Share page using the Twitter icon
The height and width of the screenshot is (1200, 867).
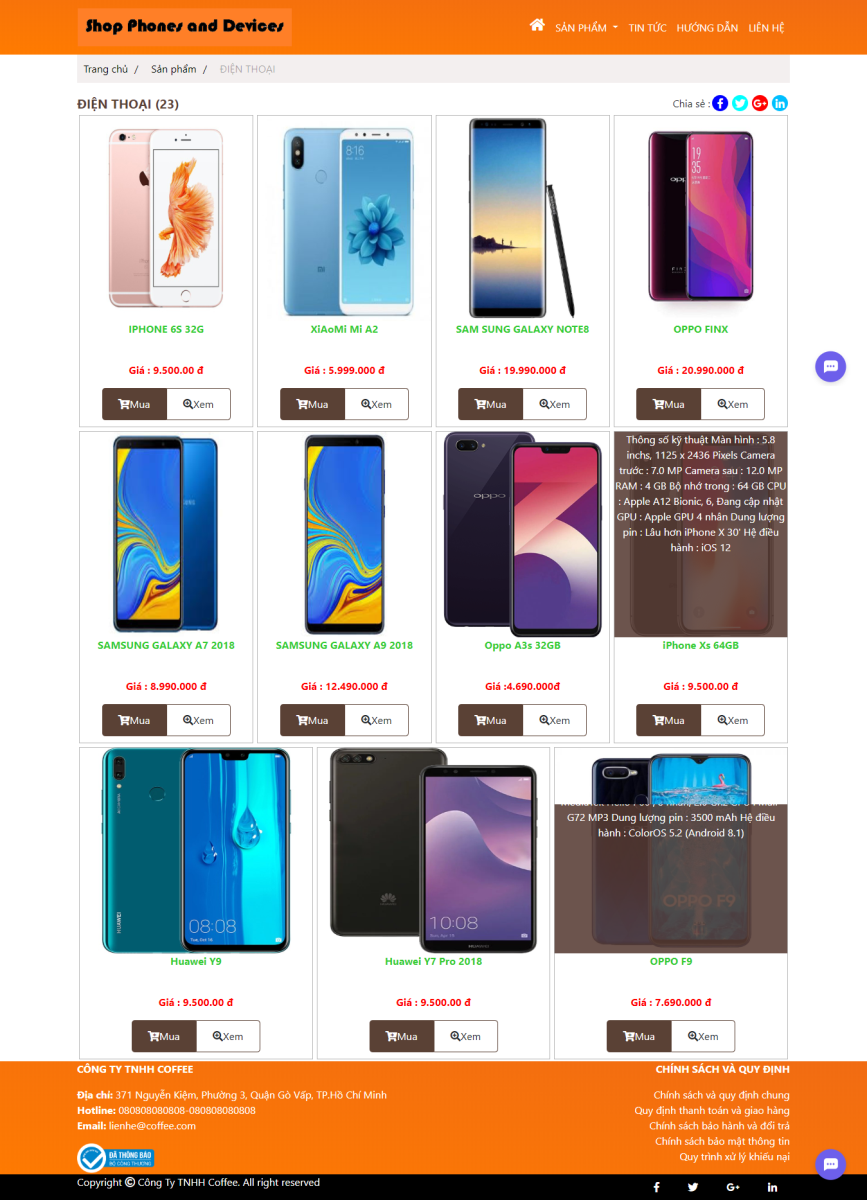(x=740, y=103)
